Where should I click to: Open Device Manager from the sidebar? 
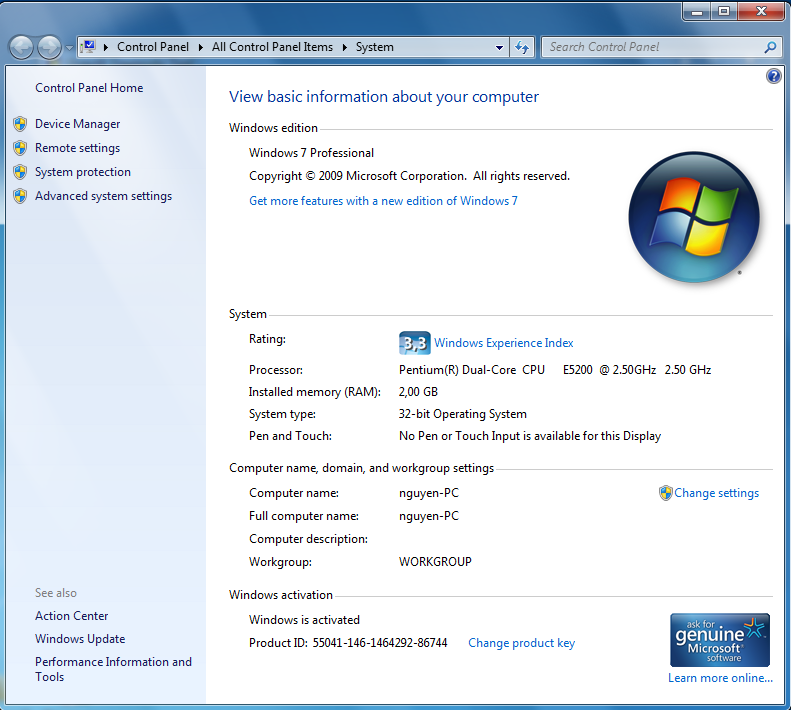click(77, 124)
